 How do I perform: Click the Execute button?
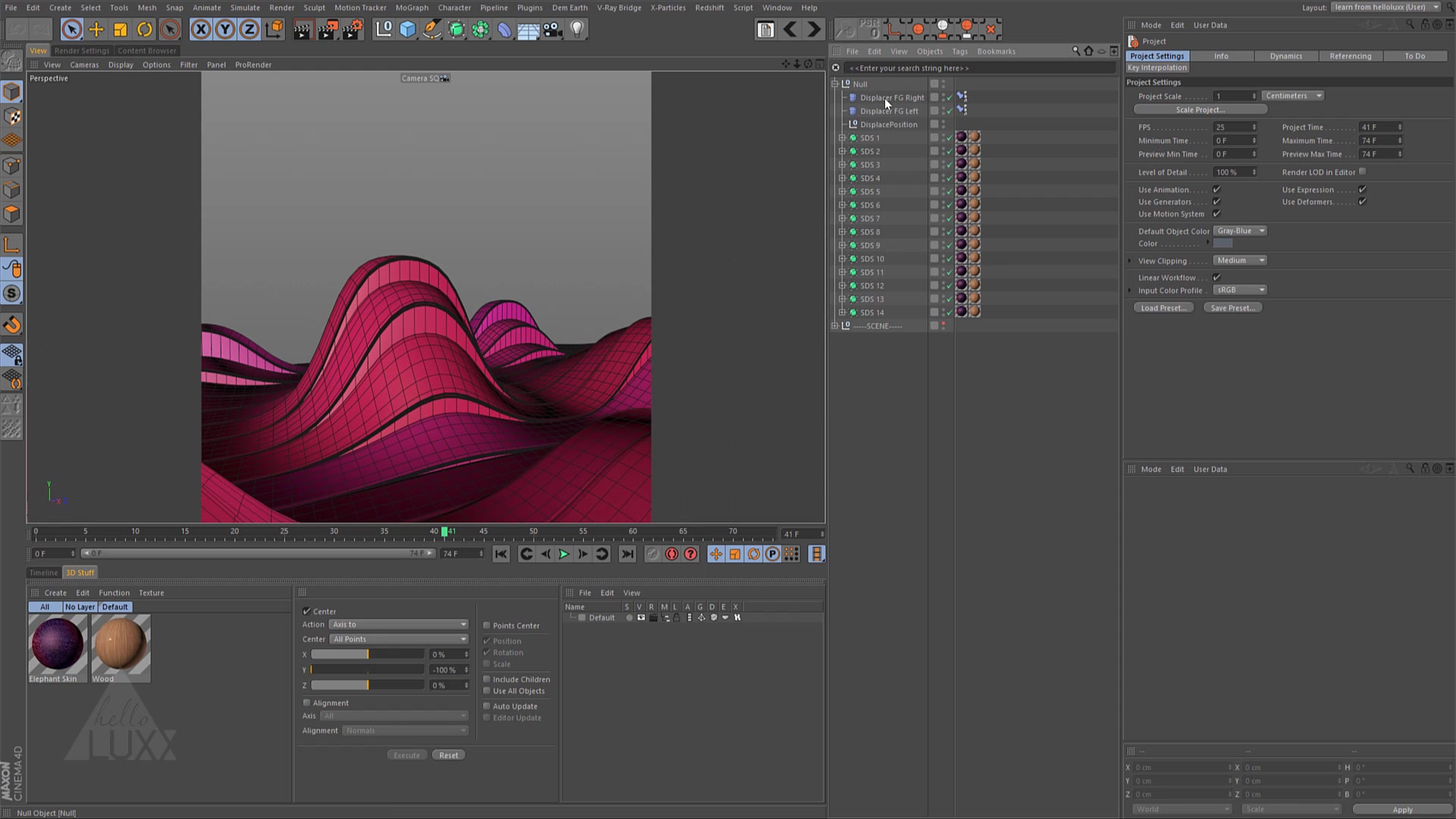[406, 755]
